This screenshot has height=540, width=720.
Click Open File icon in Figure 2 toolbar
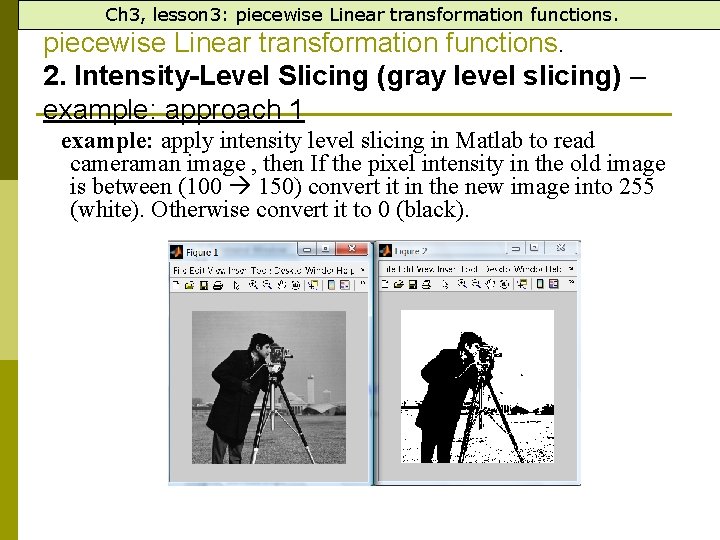pyautogui.click(x=399, y=284)
